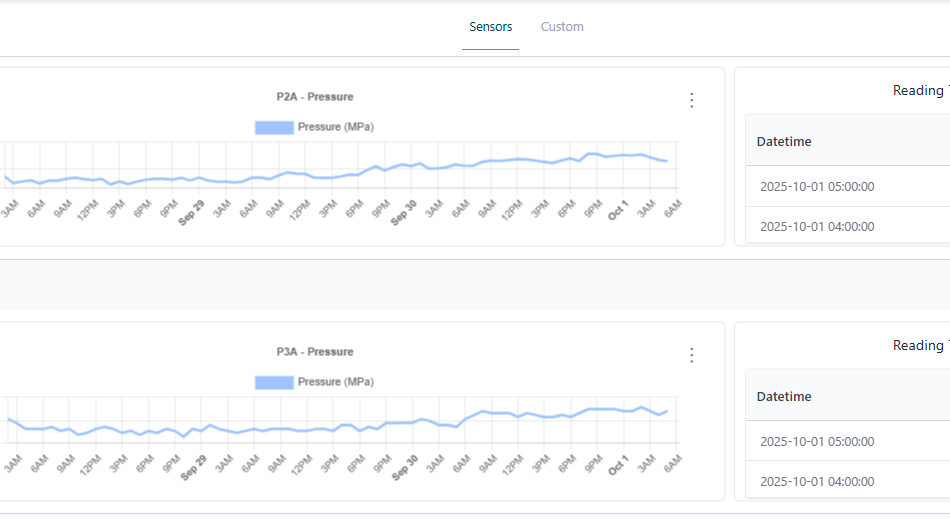Viewport: 950px width, 519px height.
Task: Select the 05:00:00 row in P2A reading table
Action: (817, 186)
